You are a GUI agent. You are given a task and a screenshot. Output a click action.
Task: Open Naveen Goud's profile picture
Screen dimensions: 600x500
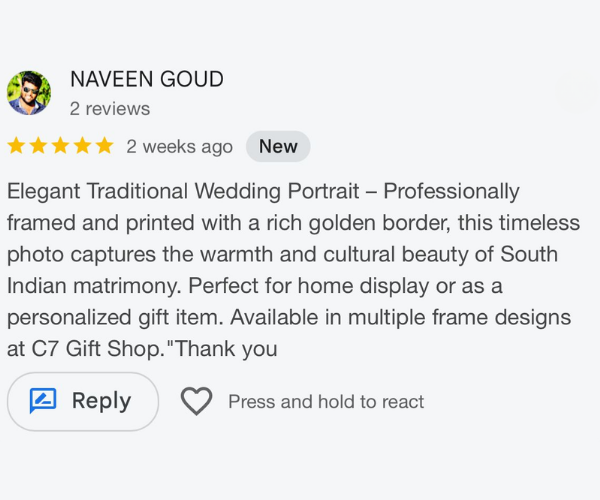[29, 93]
